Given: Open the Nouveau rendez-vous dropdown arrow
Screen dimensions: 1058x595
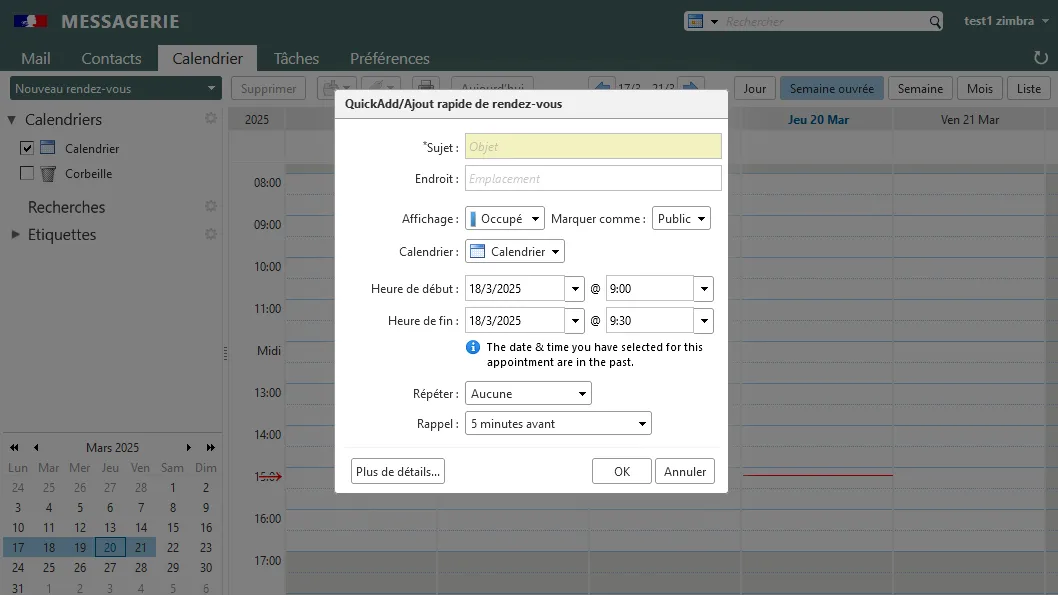Looking at the screenshot, I should [211, 88].
